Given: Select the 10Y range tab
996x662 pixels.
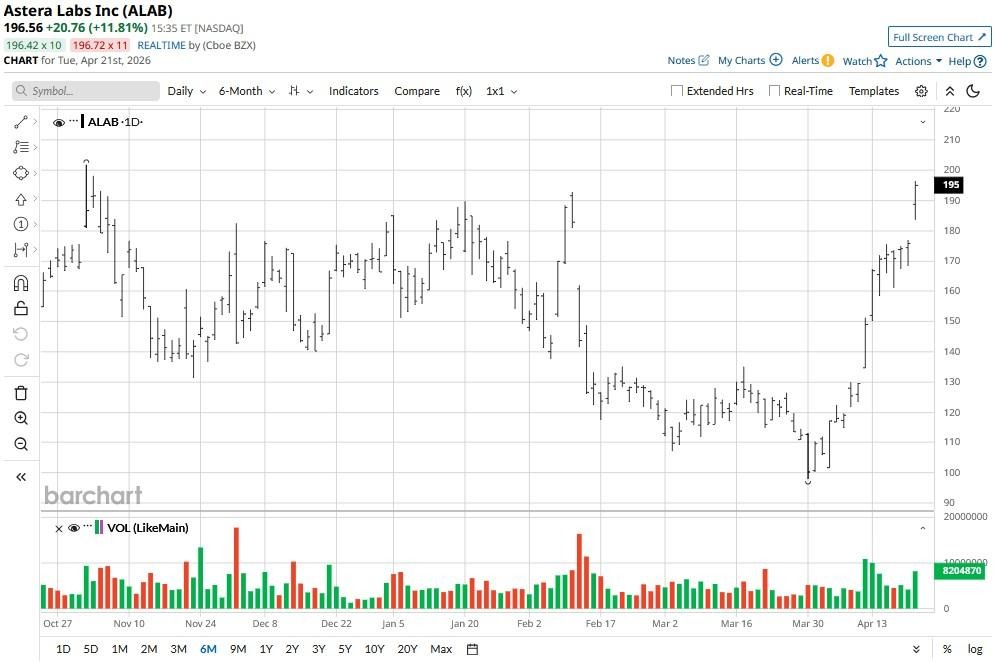Looking at the screenshot, I should [375, 649].
